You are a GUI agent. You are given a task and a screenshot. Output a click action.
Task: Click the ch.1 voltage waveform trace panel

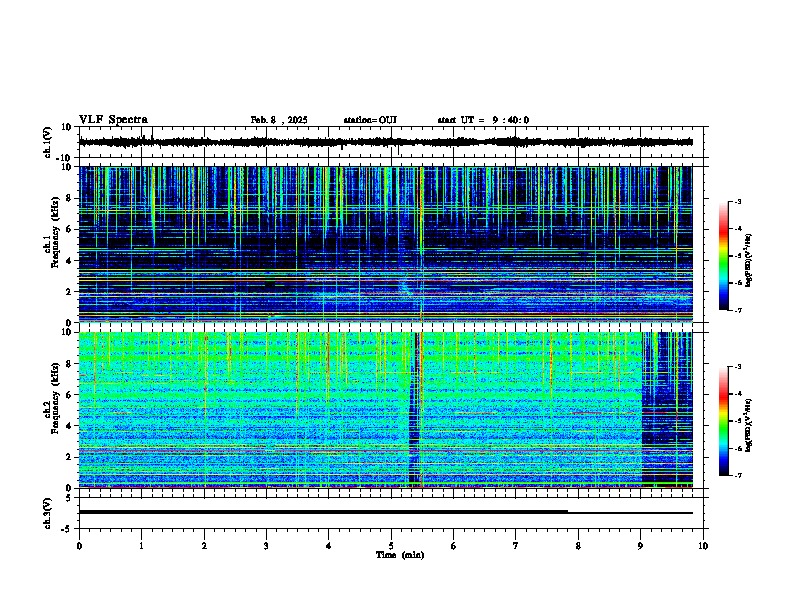pos(393,142)
